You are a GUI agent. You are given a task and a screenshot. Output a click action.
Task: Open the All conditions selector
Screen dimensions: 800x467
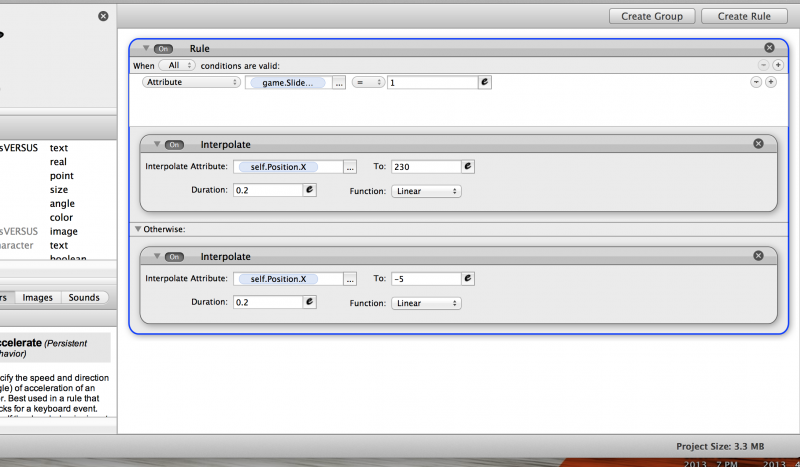[x=177, y=65]
